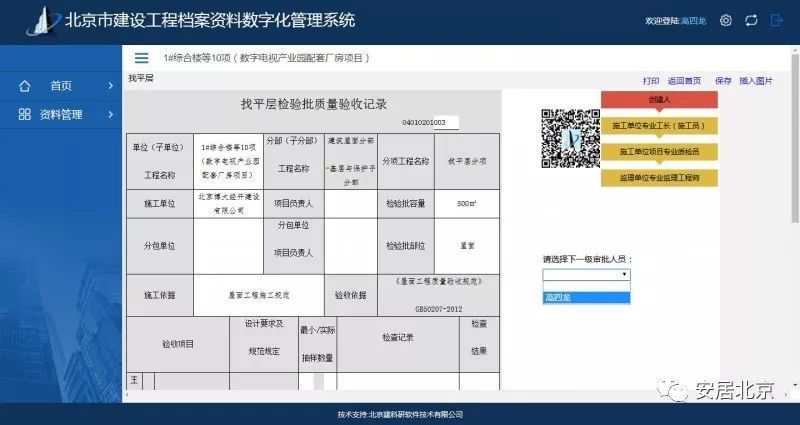Click the 打印 print link

(651, 80)
